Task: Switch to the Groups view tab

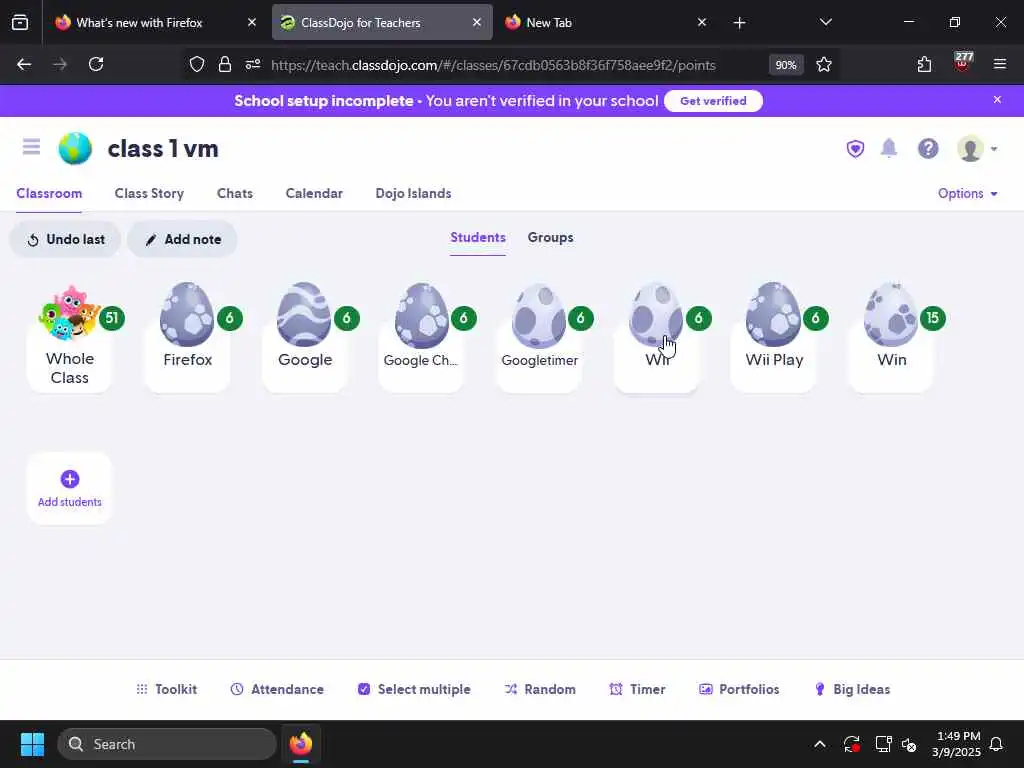Action: click(550, 238)
